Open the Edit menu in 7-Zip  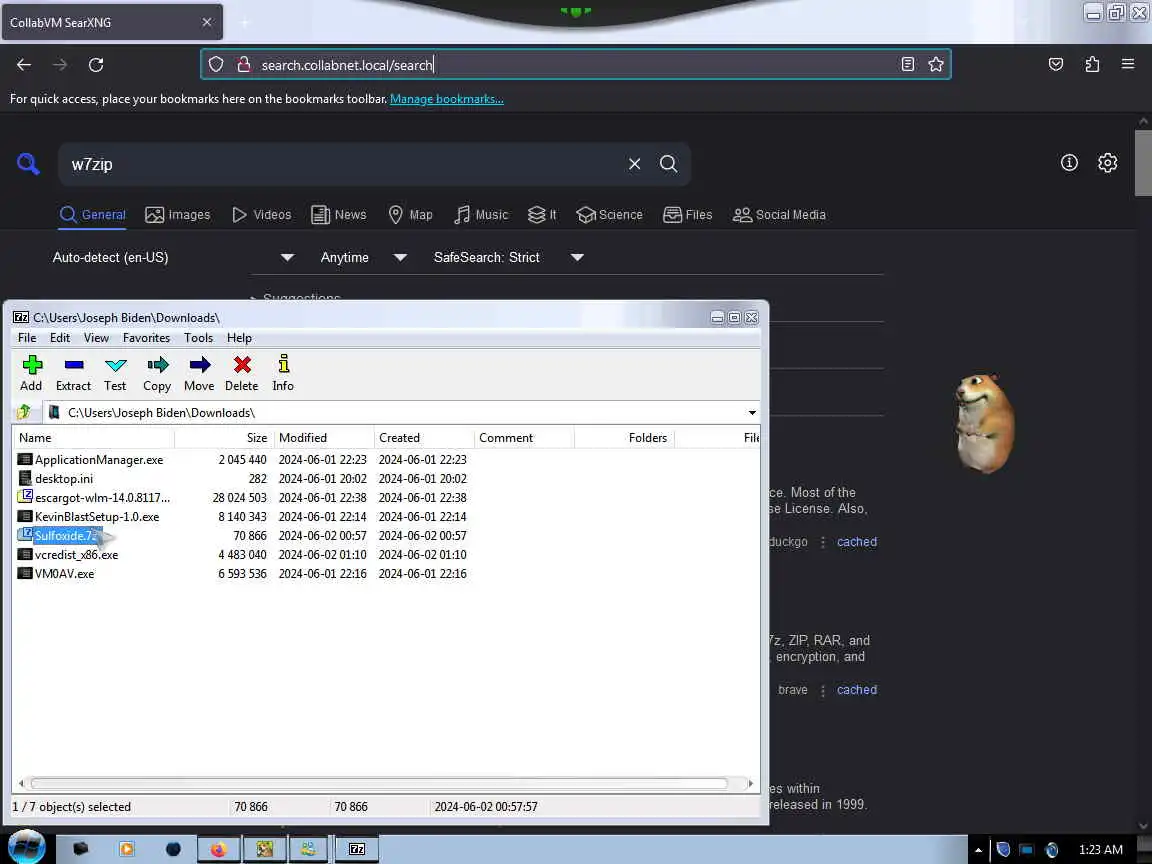click(x=60, y=338)
